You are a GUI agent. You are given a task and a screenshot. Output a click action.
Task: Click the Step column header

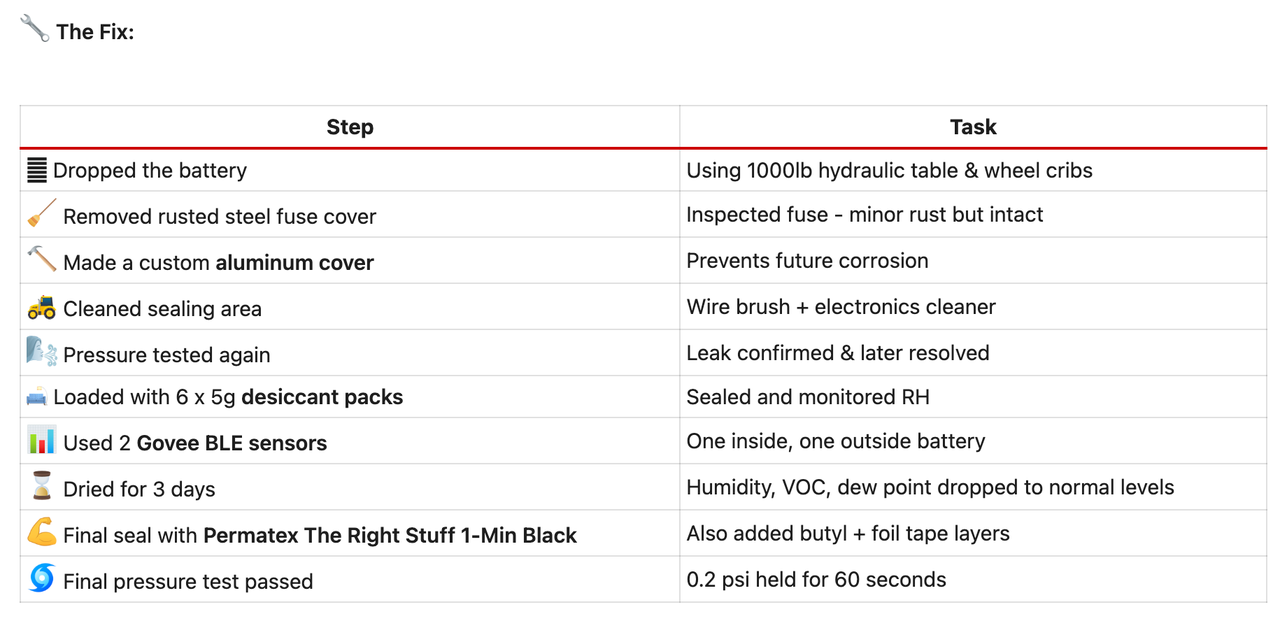tap(350, 127)
